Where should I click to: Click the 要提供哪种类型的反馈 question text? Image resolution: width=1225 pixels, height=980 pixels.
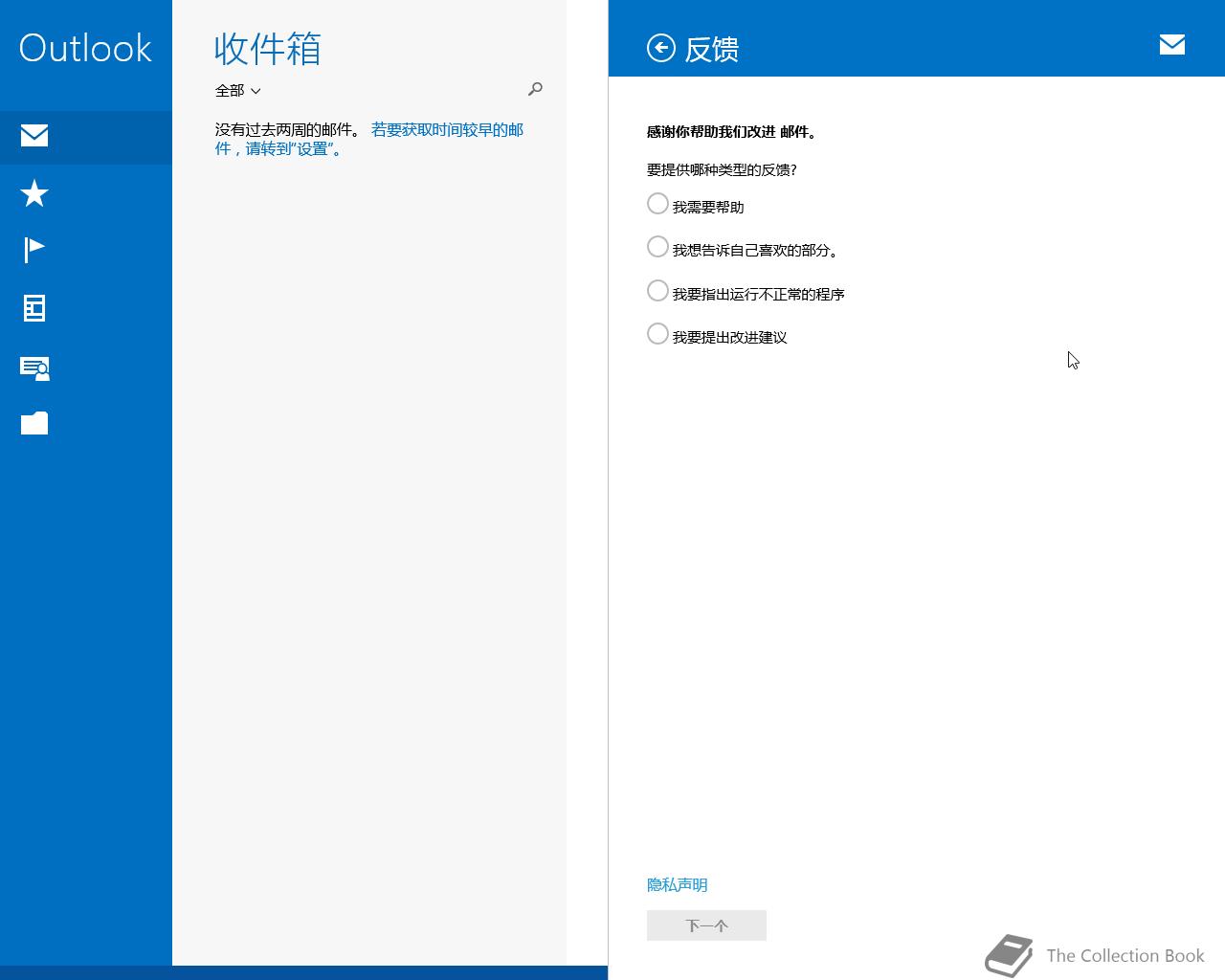pyautogui.click(x=722, y=169)
